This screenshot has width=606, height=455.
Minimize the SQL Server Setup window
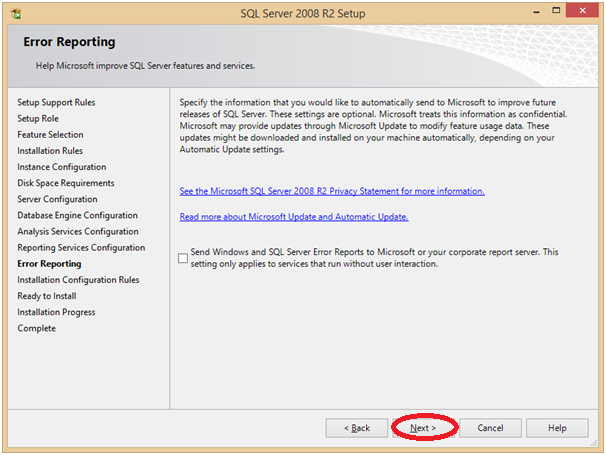[x=536, y=12]
